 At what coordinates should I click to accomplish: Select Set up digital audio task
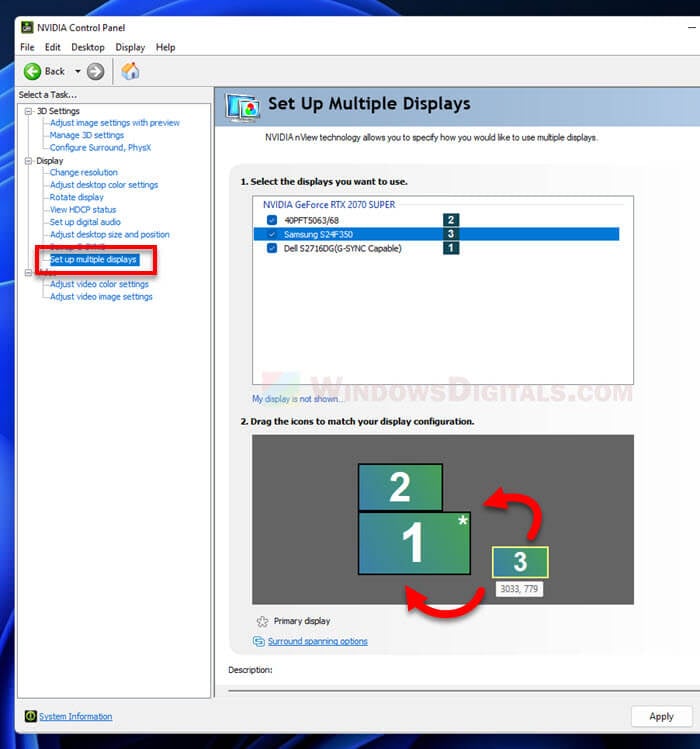pyautogui.click(x=85, y=222)
